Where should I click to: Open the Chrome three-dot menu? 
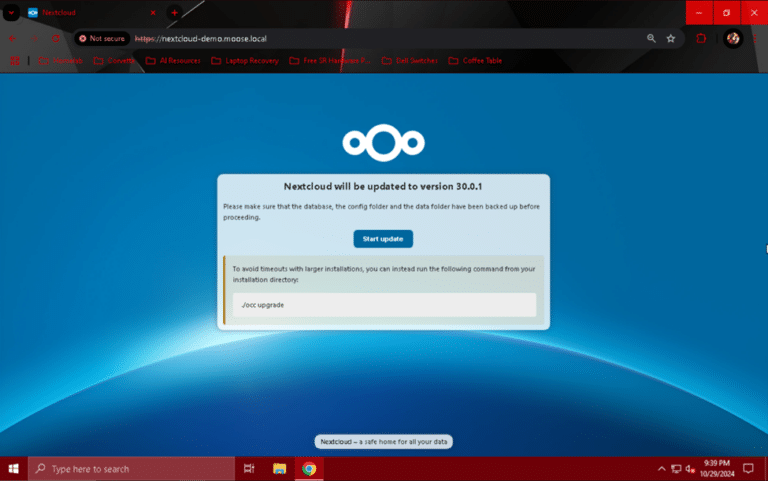click(x=754, y=38)
